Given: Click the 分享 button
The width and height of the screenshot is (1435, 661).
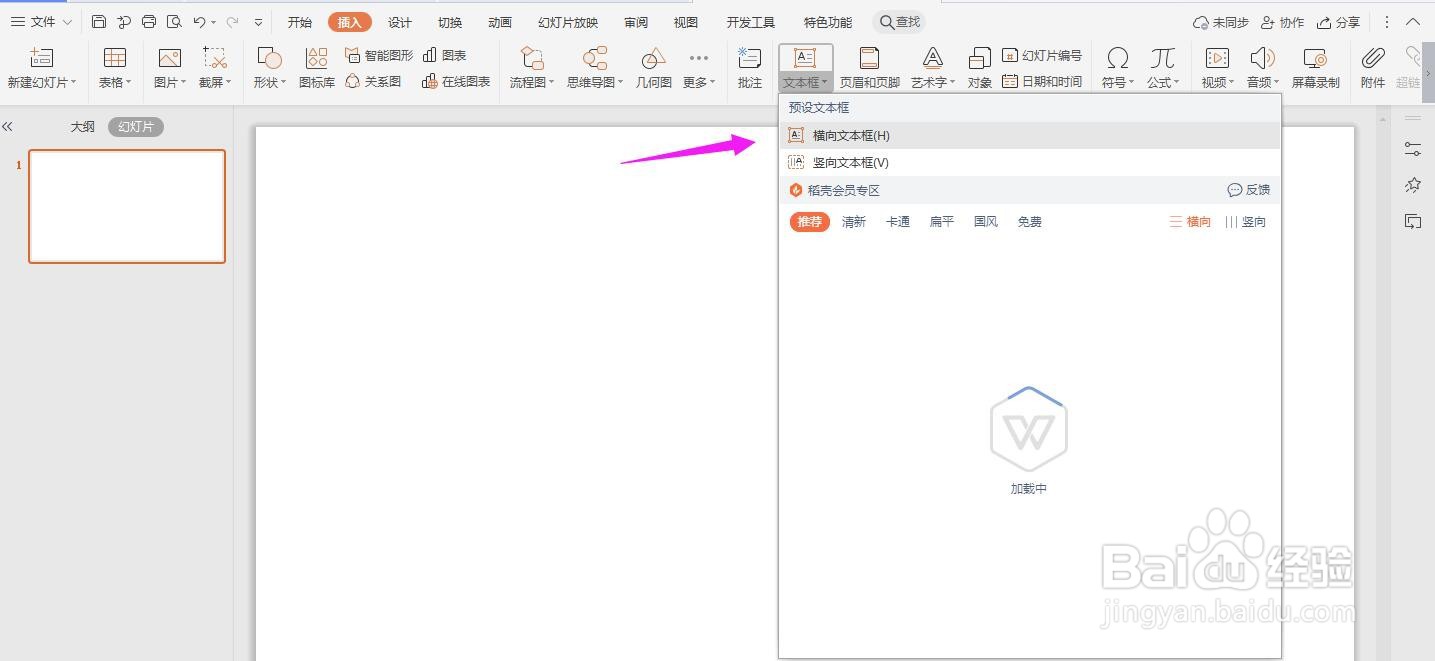Looking at the screenshot, I should pyautogui.click(x=1338, y=22).
